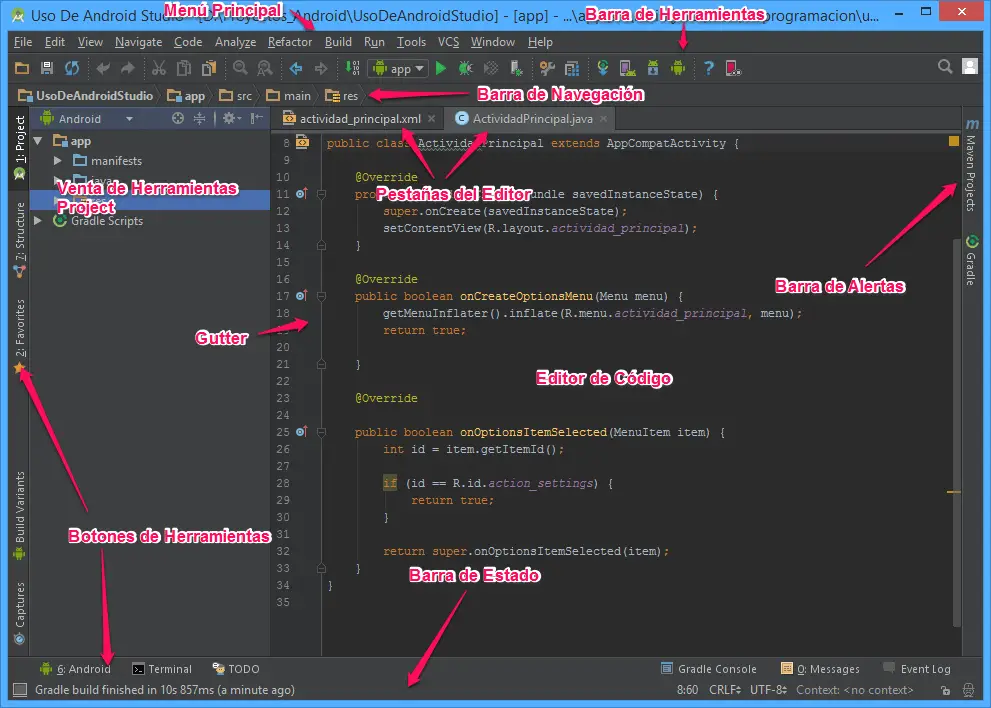Open the File menu
The width and height of the screenshot is (991, 708).
click(23, 42)
